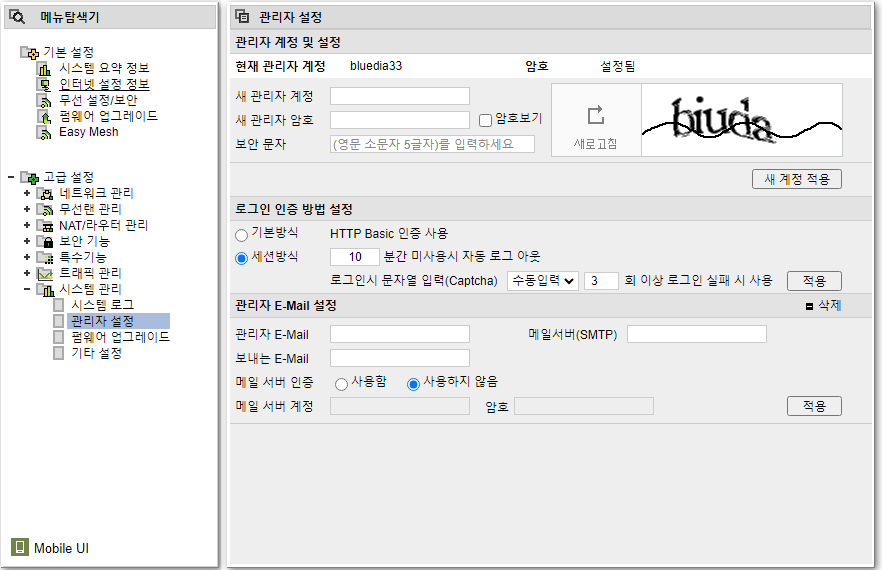This screenshot has width=882, height=570.
Task: Click the 무선 설정/보안 wireless icon
Action: (x=44, y=101)
